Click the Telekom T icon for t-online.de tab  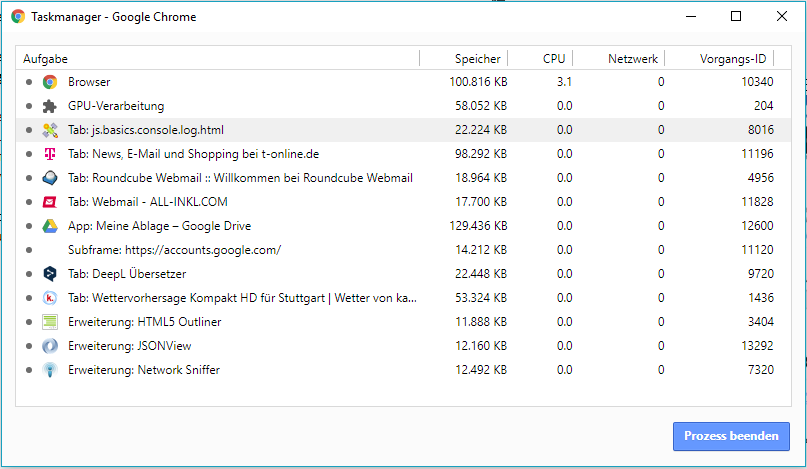click(50, 154)
